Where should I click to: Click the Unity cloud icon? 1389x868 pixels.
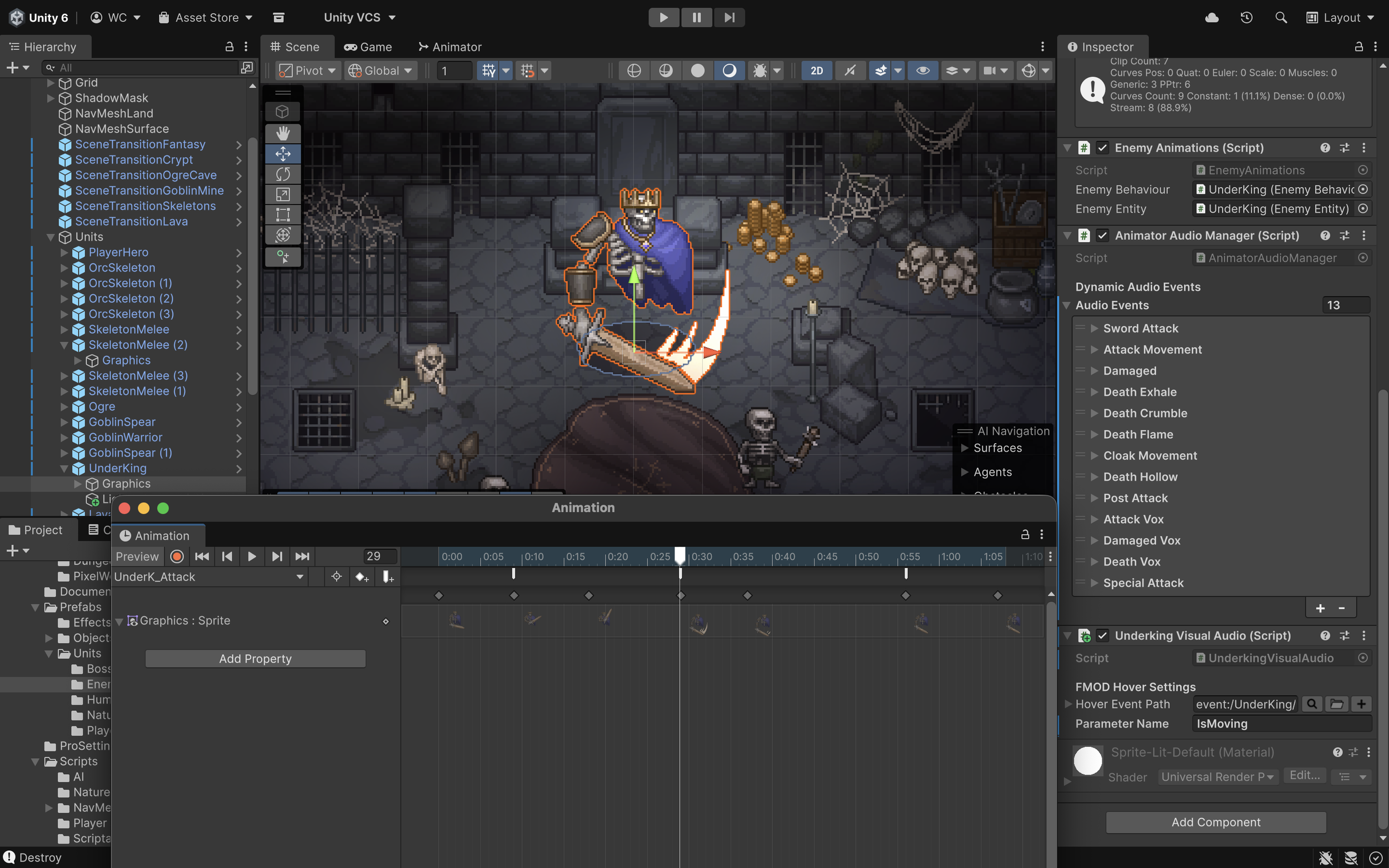click(1212, 18)
